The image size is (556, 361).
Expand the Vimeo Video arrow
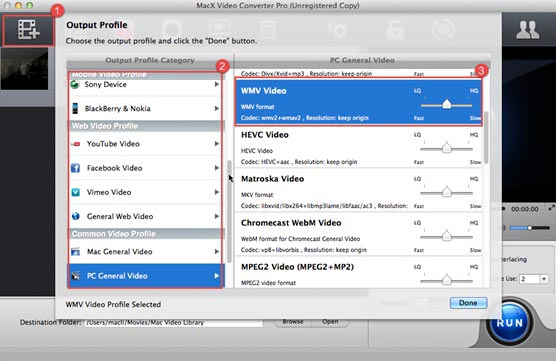click(x=216, y=192)
